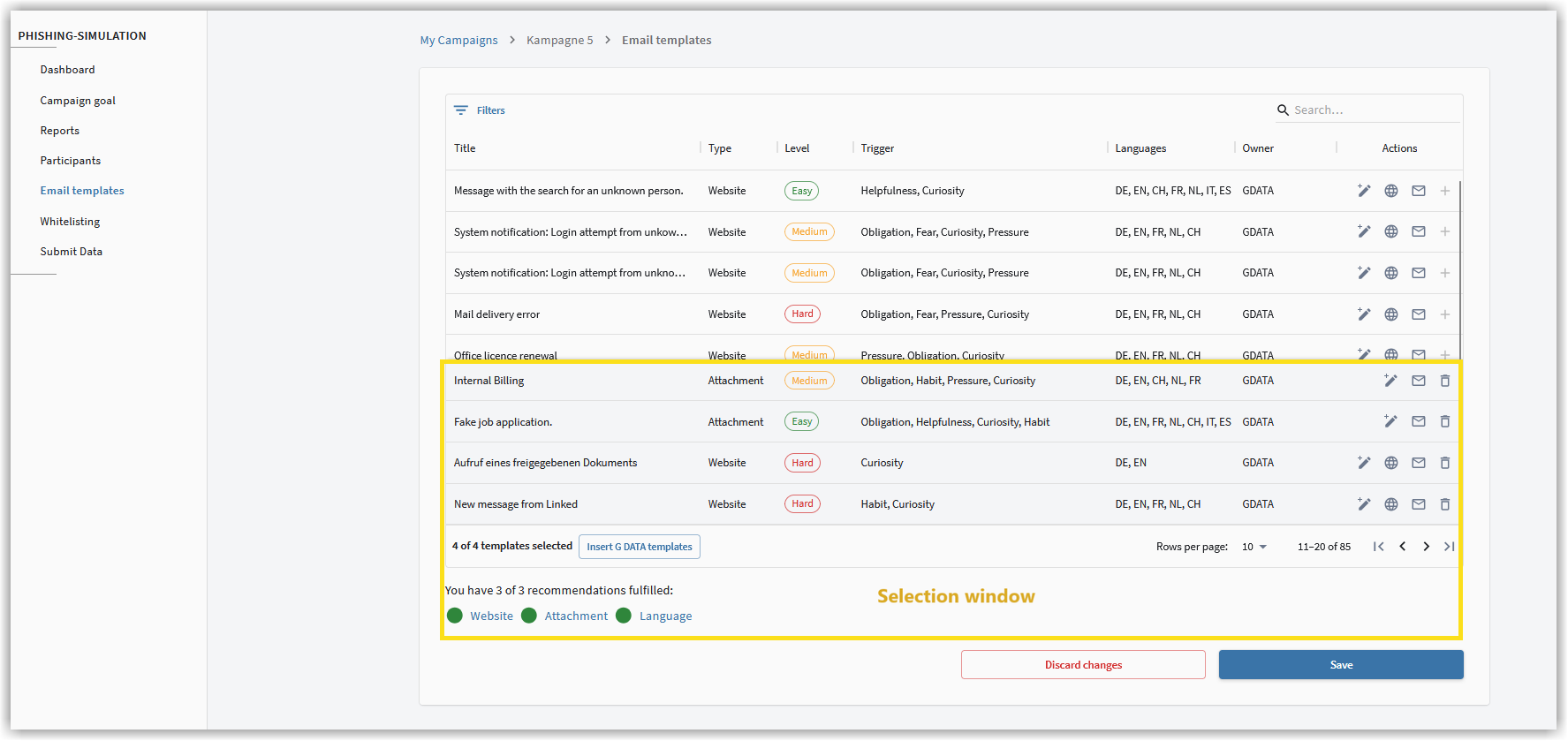Open Reports in sidebar

coord(59,131)
